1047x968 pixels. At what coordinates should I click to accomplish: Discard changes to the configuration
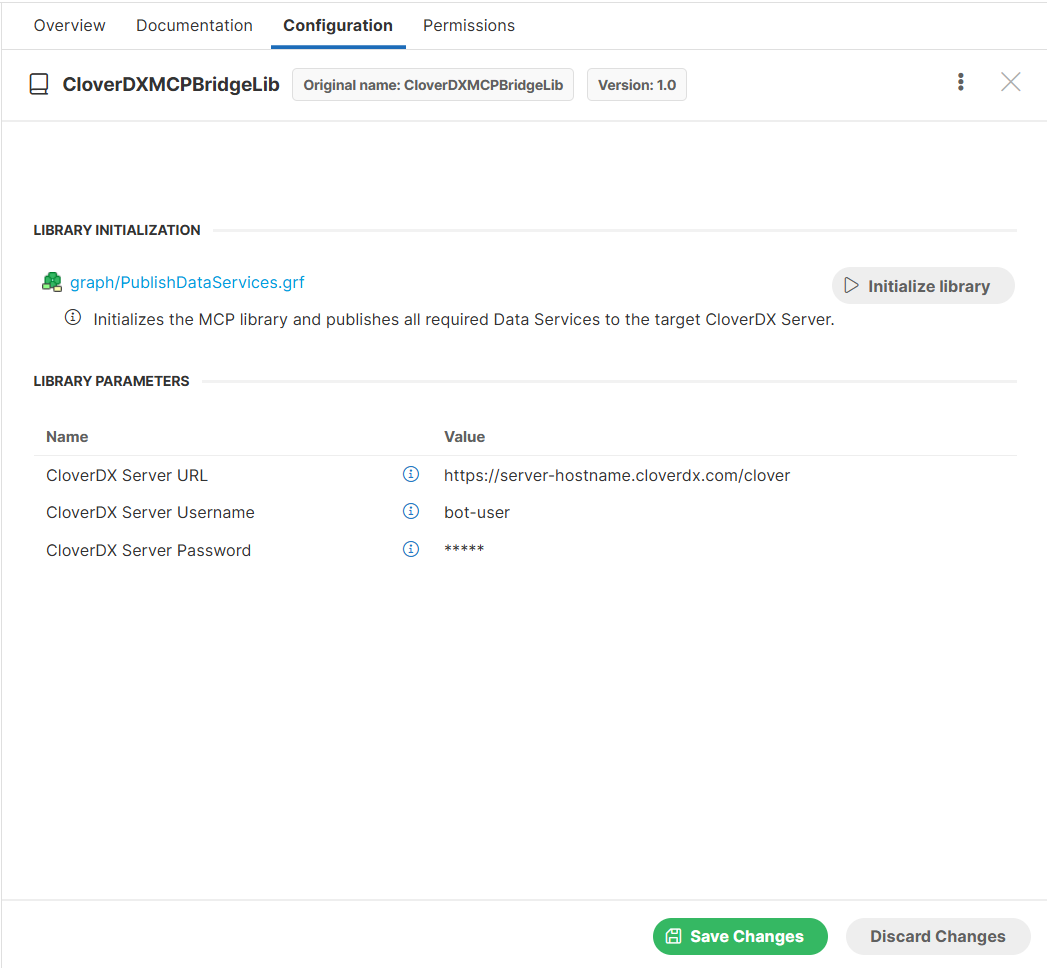click(x=937, y=936)
